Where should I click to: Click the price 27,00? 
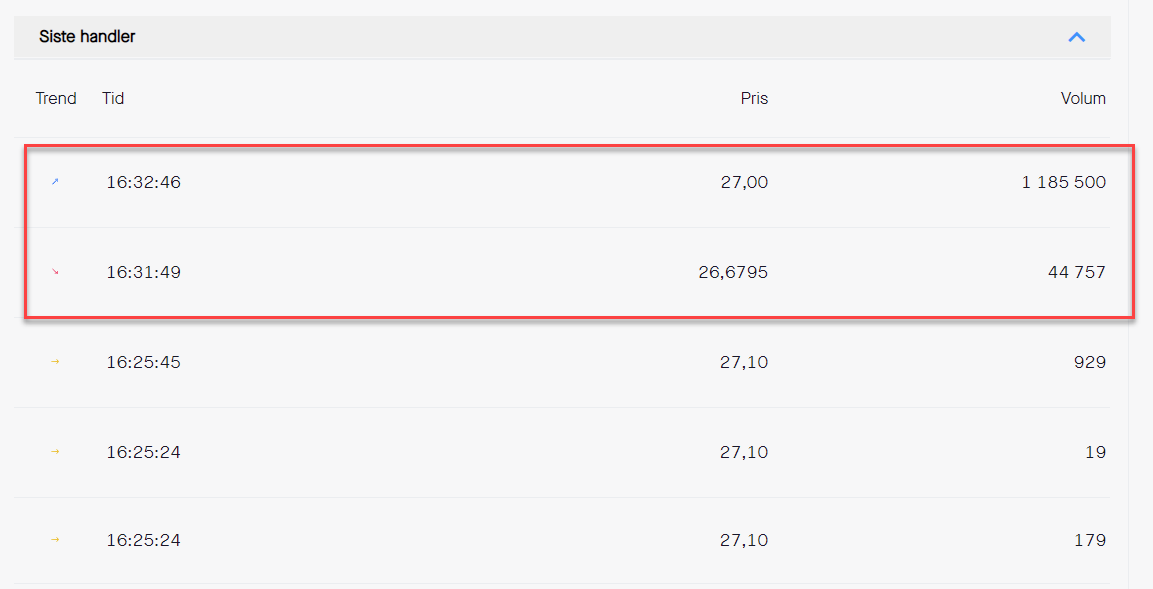tap(744, 182)
